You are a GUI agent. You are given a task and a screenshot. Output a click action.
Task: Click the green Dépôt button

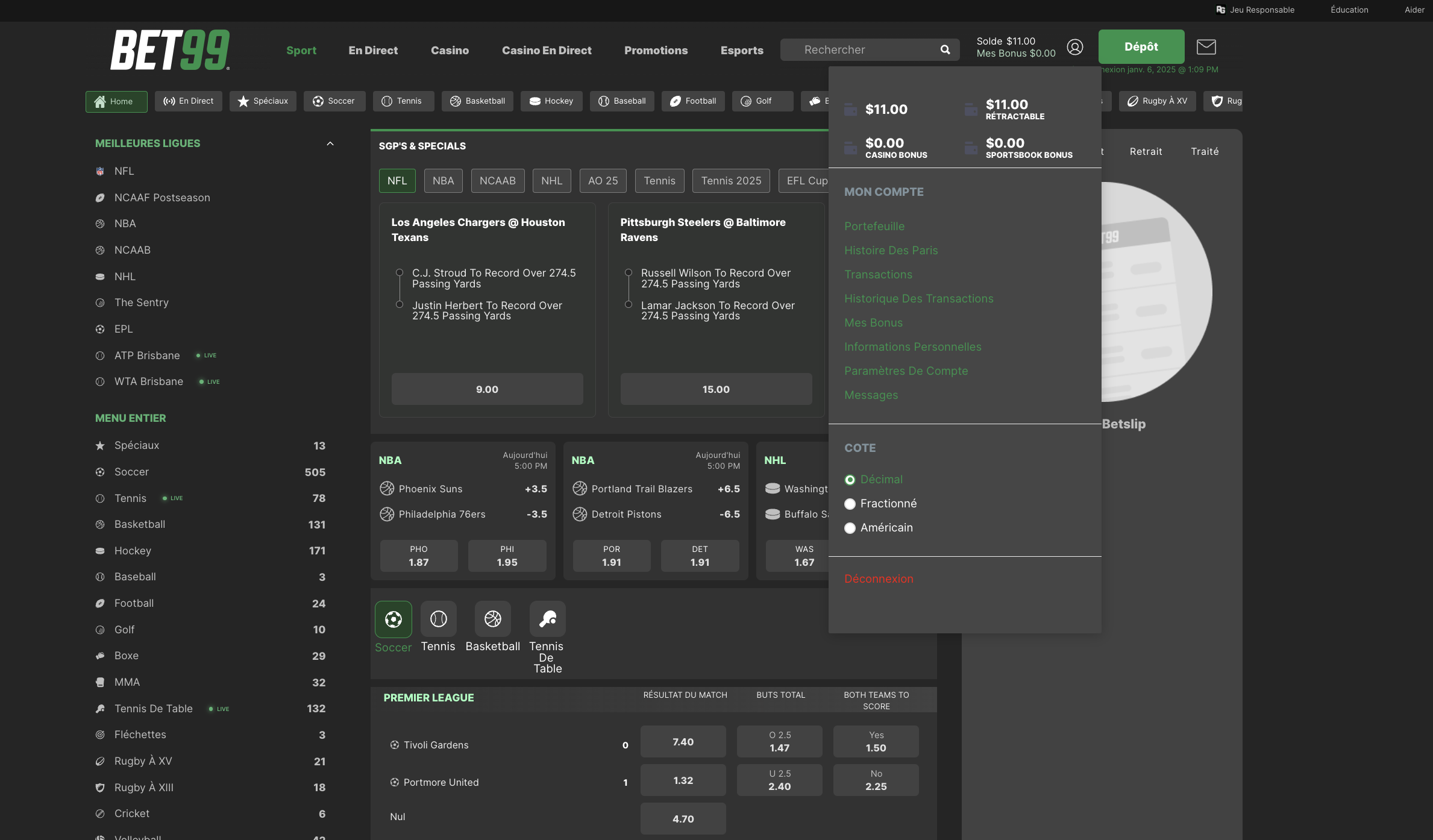coord(1141,47)
